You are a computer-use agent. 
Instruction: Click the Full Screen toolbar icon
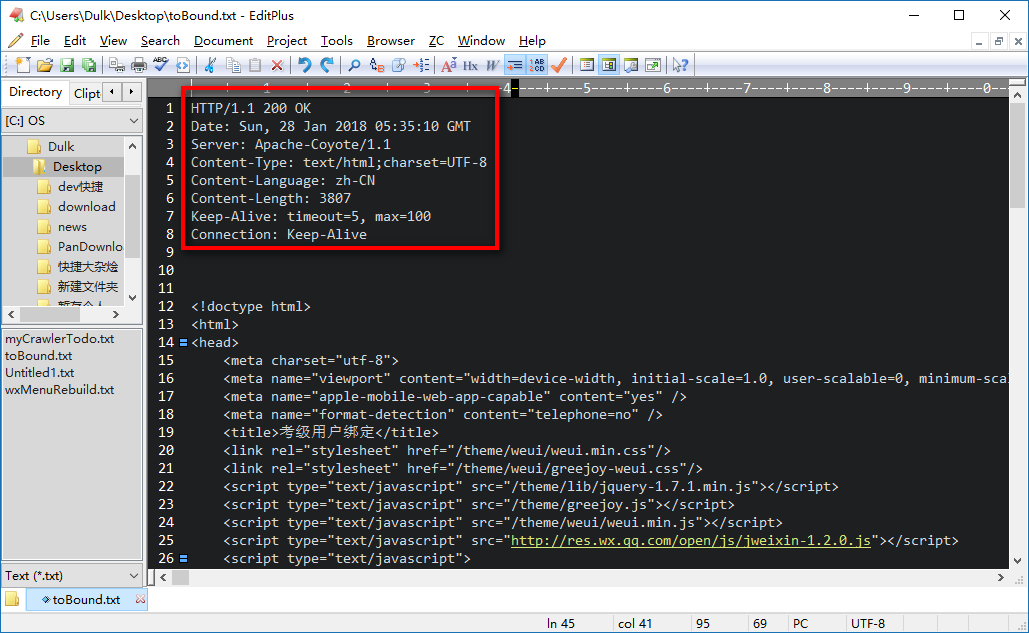[653, 65]
